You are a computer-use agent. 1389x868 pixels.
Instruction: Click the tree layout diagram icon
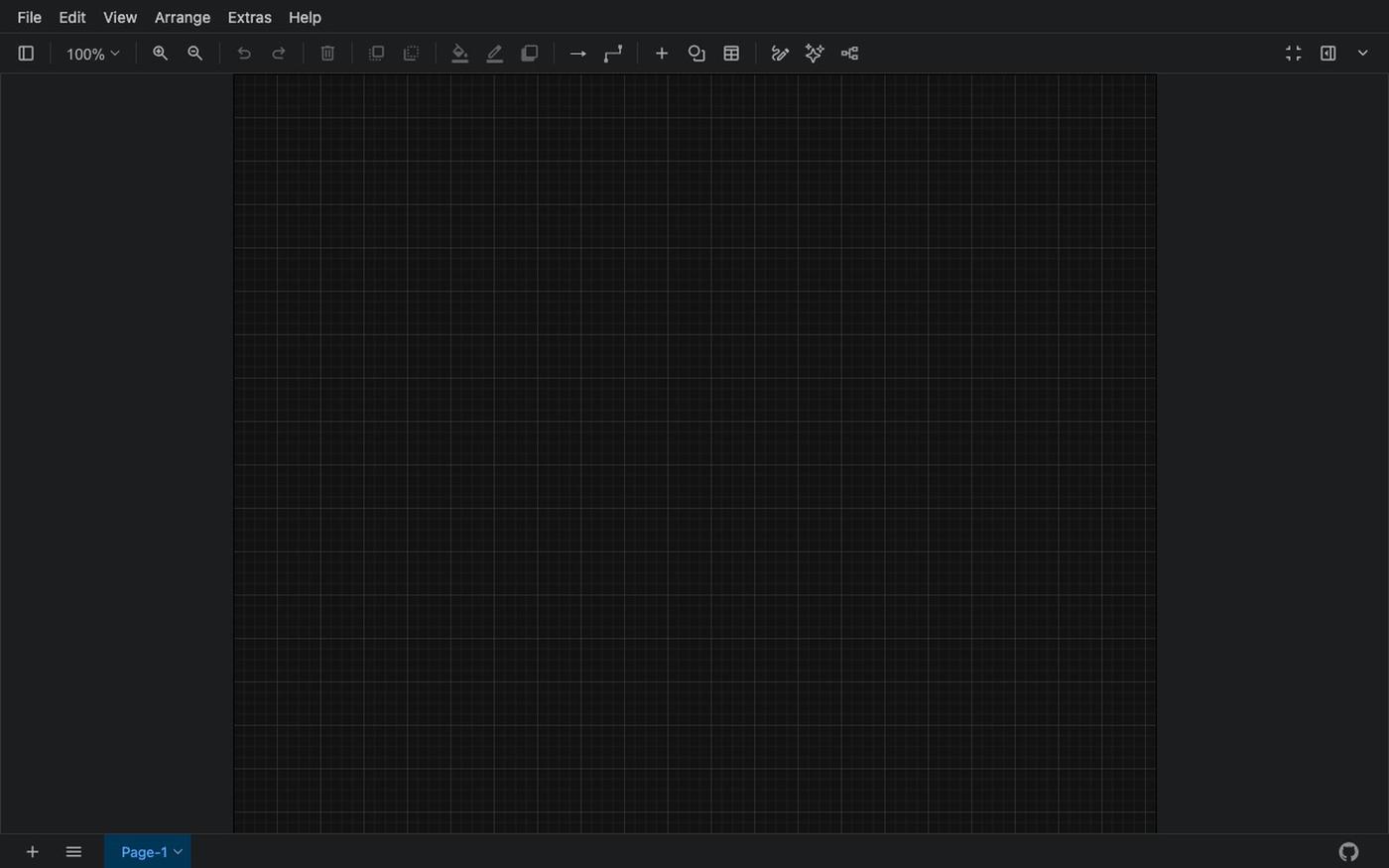coord(849,54)
